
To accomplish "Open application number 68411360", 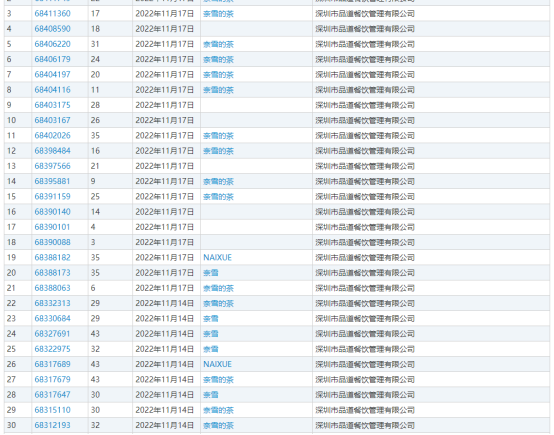I will tap(52, 14).
